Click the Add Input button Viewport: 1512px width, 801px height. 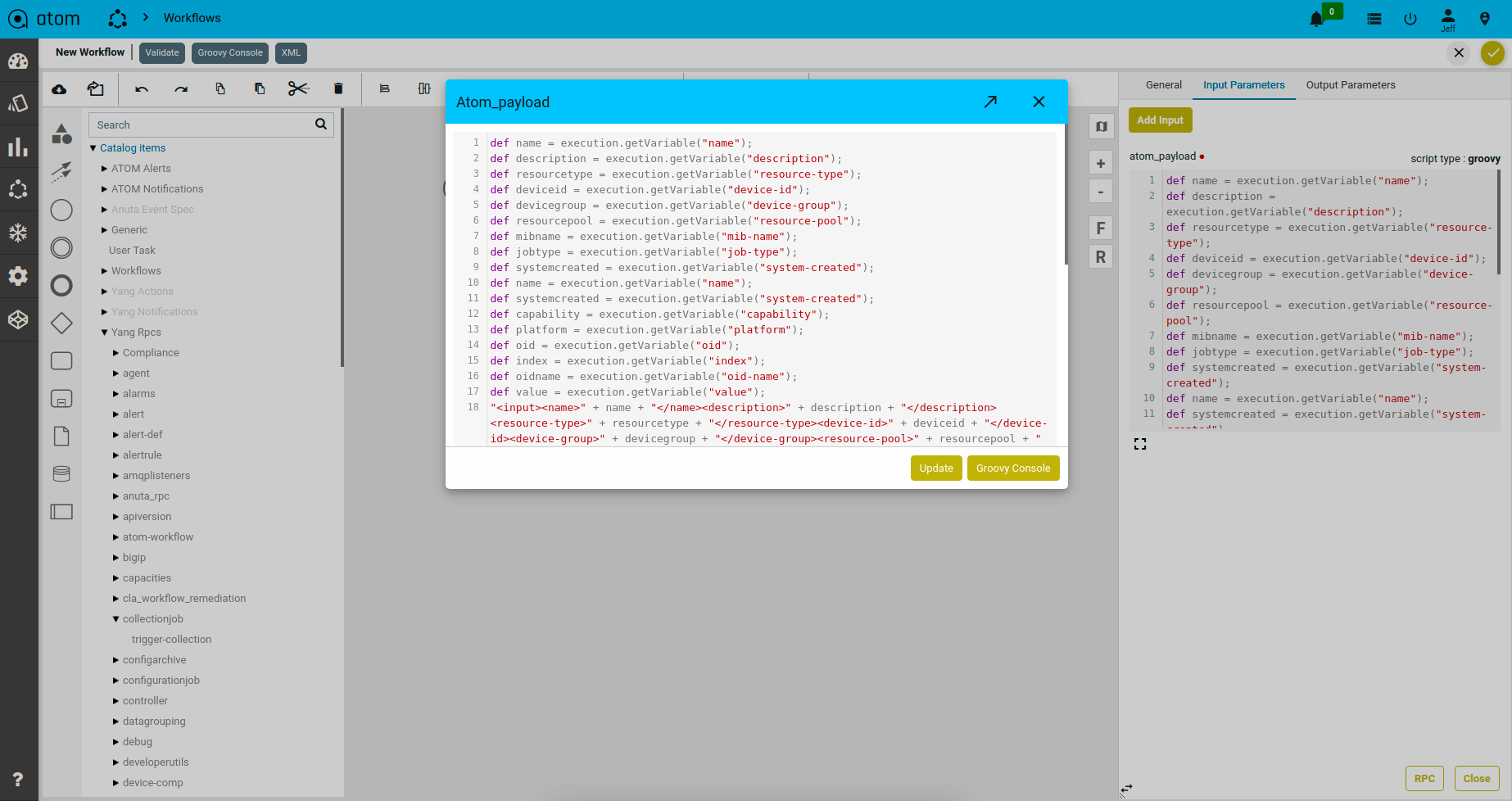tap(1160, 120)
